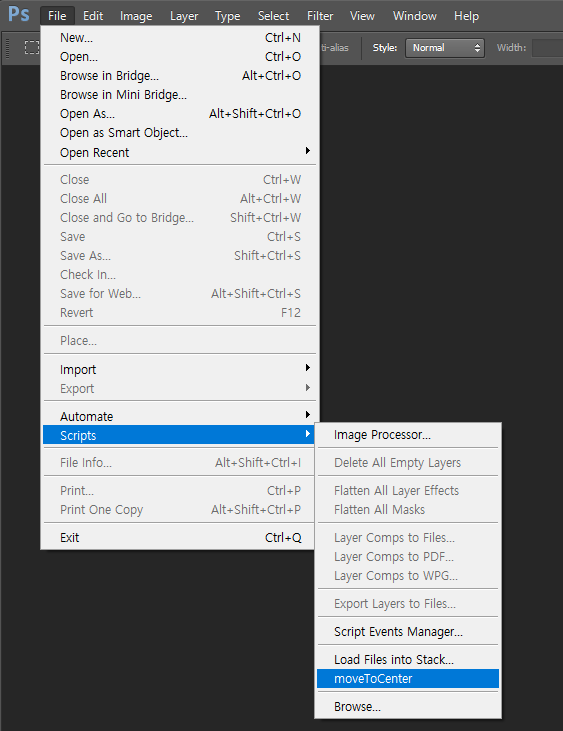Open the Edit menu
This screenshot has height=731, width=563.
[x=93, y=16]
